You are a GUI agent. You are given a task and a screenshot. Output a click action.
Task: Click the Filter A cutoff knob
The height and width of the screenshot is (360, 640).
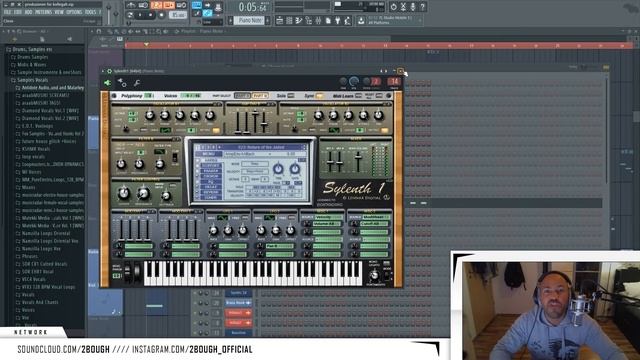(121, 164)
